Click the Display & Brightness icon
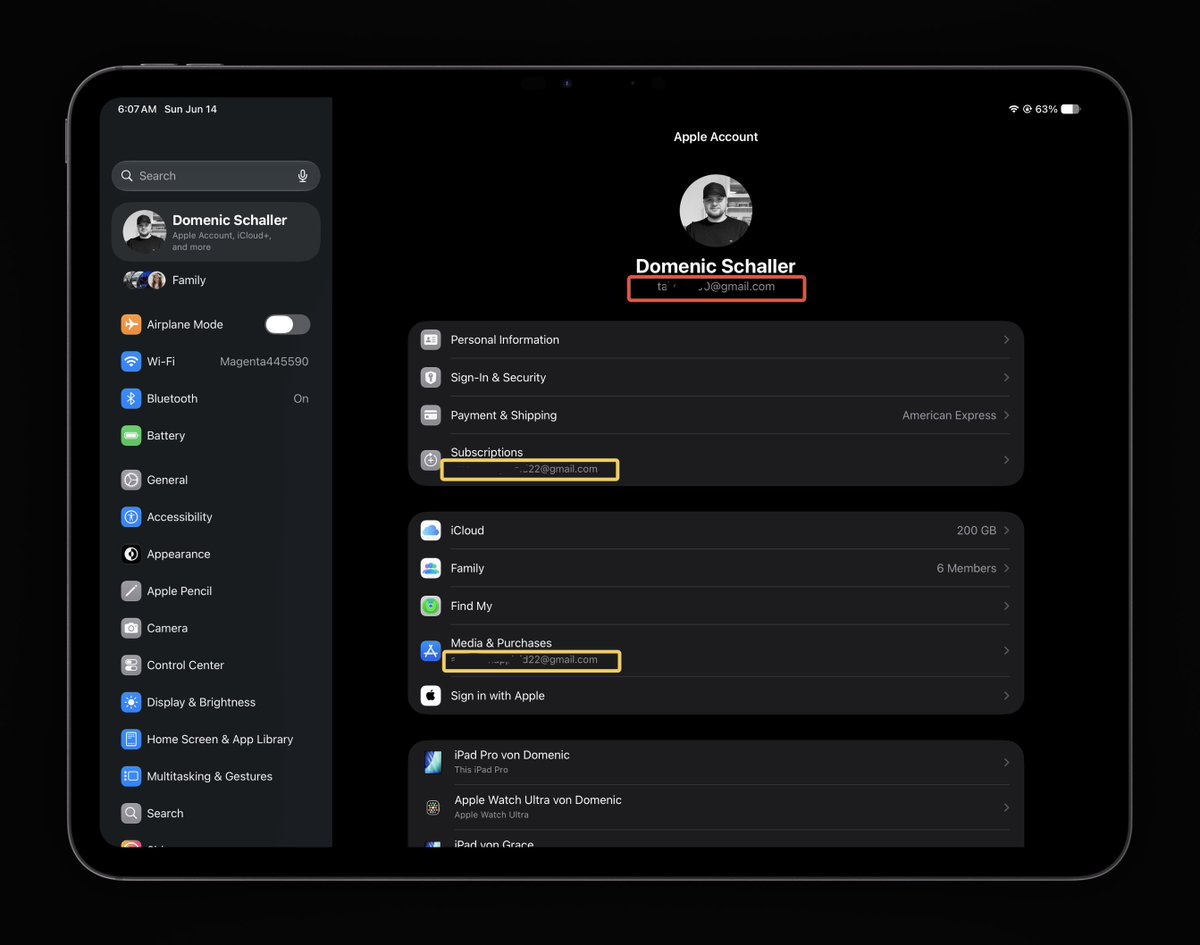 tap(131, 702)
